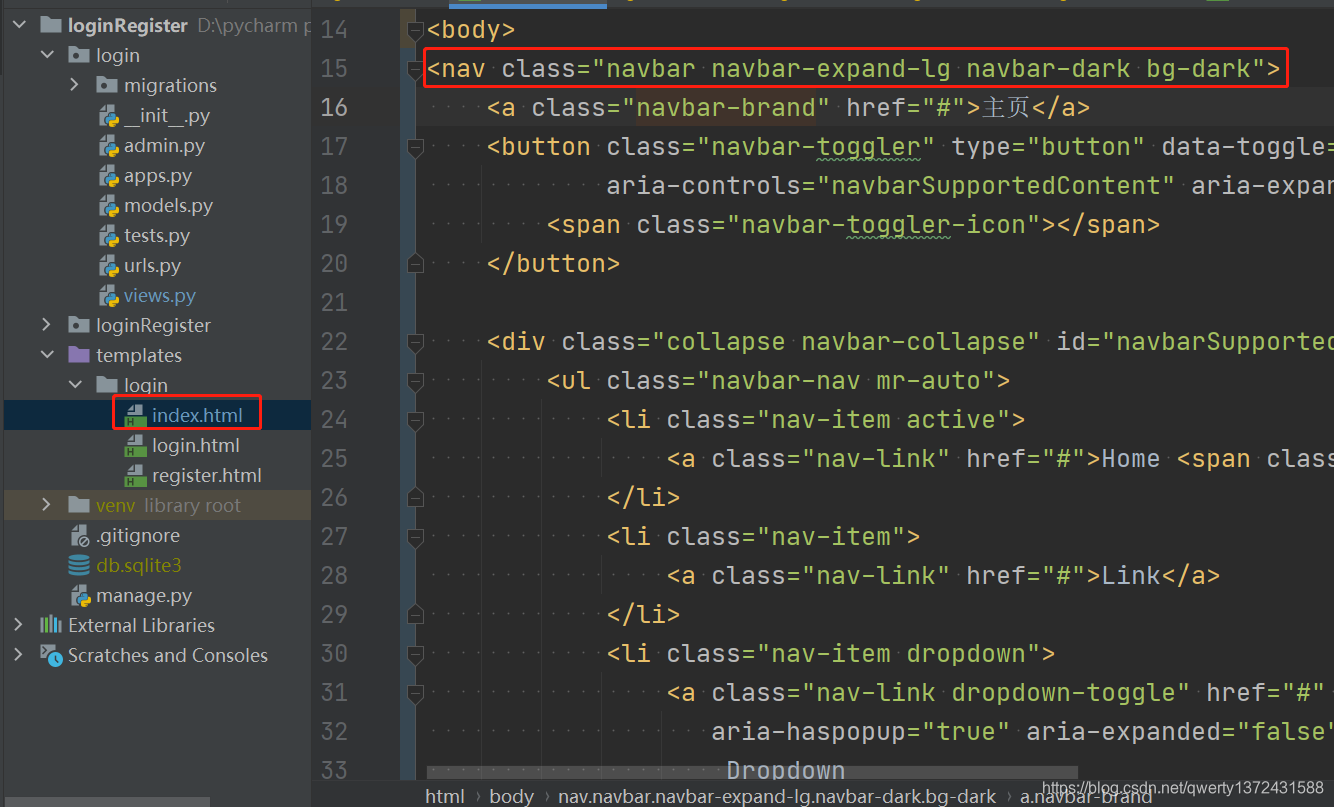The width and height of the screenshot is (1334, 807).
Task: Select admin.py in project tree
Action: [164, 145]
